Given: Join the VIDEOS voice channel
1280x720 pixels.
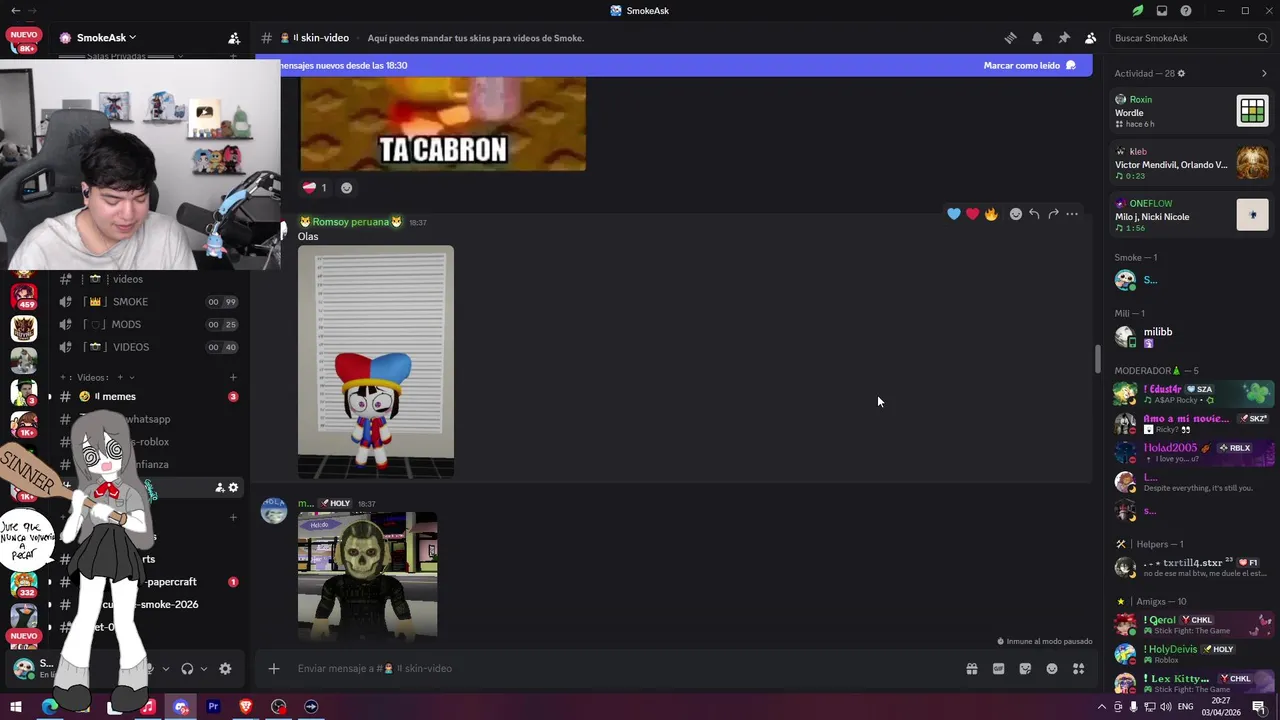Looking at the screenshot, I should pos(150,347).
